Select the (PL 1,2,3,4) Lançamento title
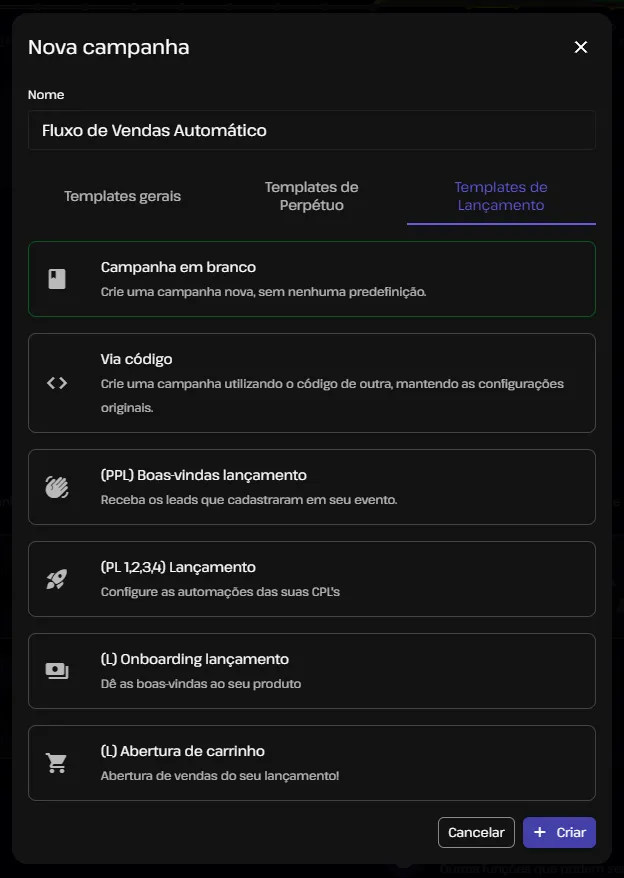Image resolution: width=624 pixels, height=878 pixels. [178, 567]
